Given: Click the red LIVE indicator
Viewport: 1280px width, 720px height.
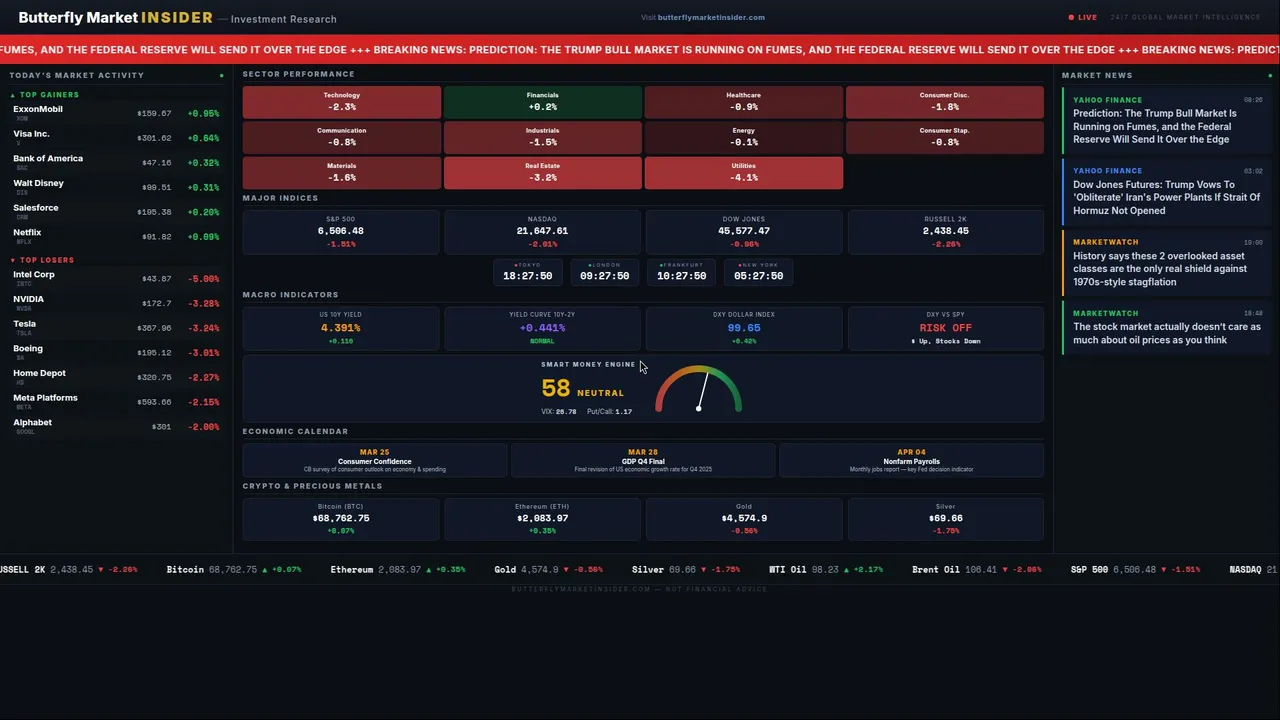Looking at the screenshot, I should coord(1083,17).
